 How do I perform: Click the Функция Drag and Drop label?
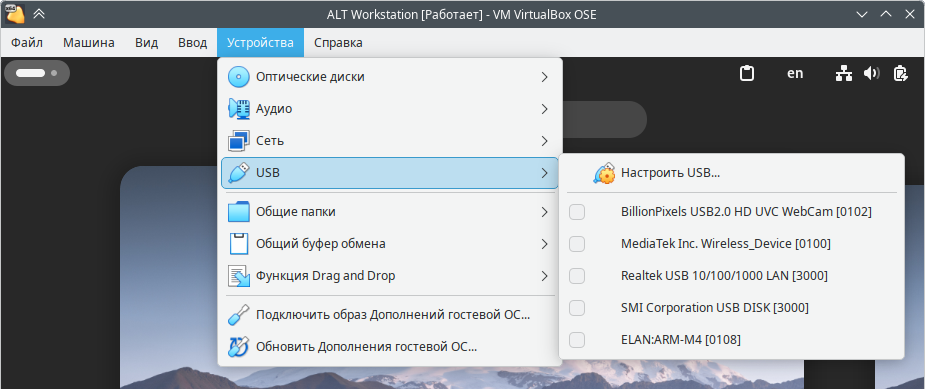(326, 276)
